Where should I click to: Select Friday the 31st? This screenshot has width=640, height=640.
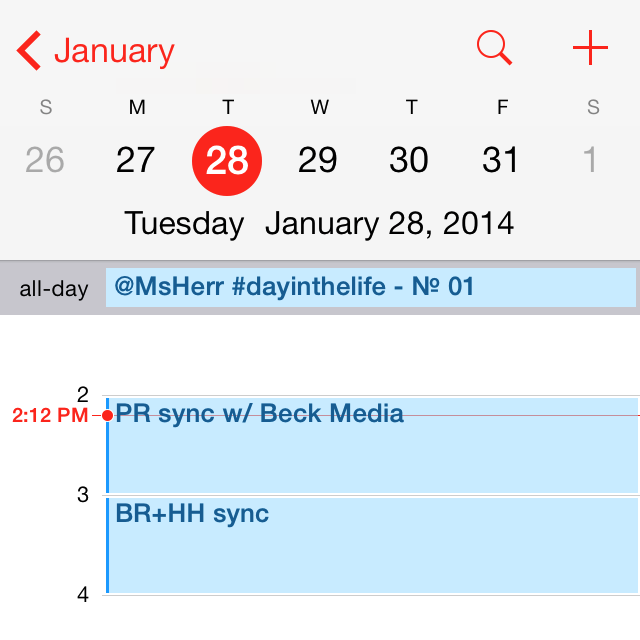[x=500, y=160]
